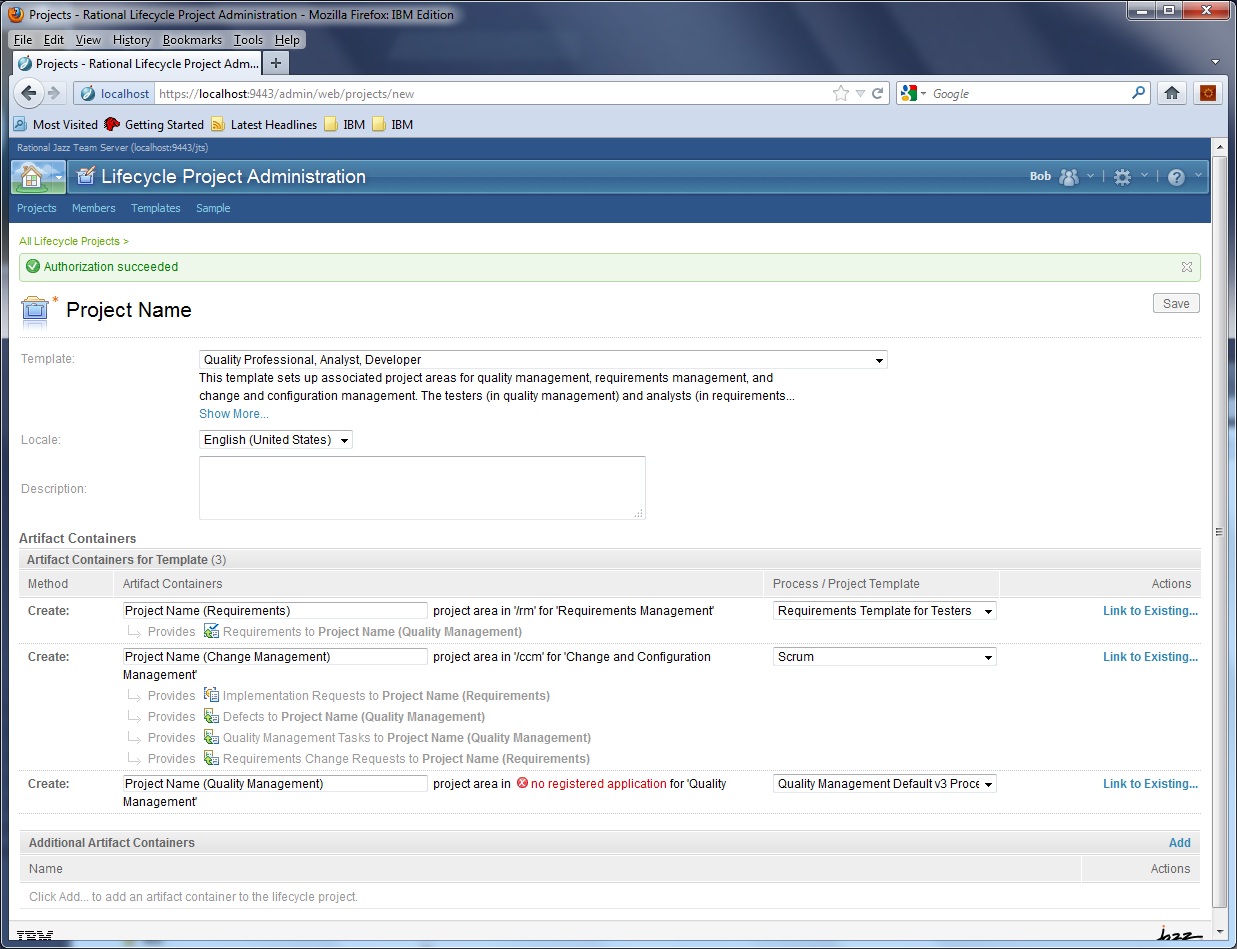Image resolution: width=1237 pixels, height=949 pixels.
Task: Click the Implementation Requests icon
Action: point(211,695)
